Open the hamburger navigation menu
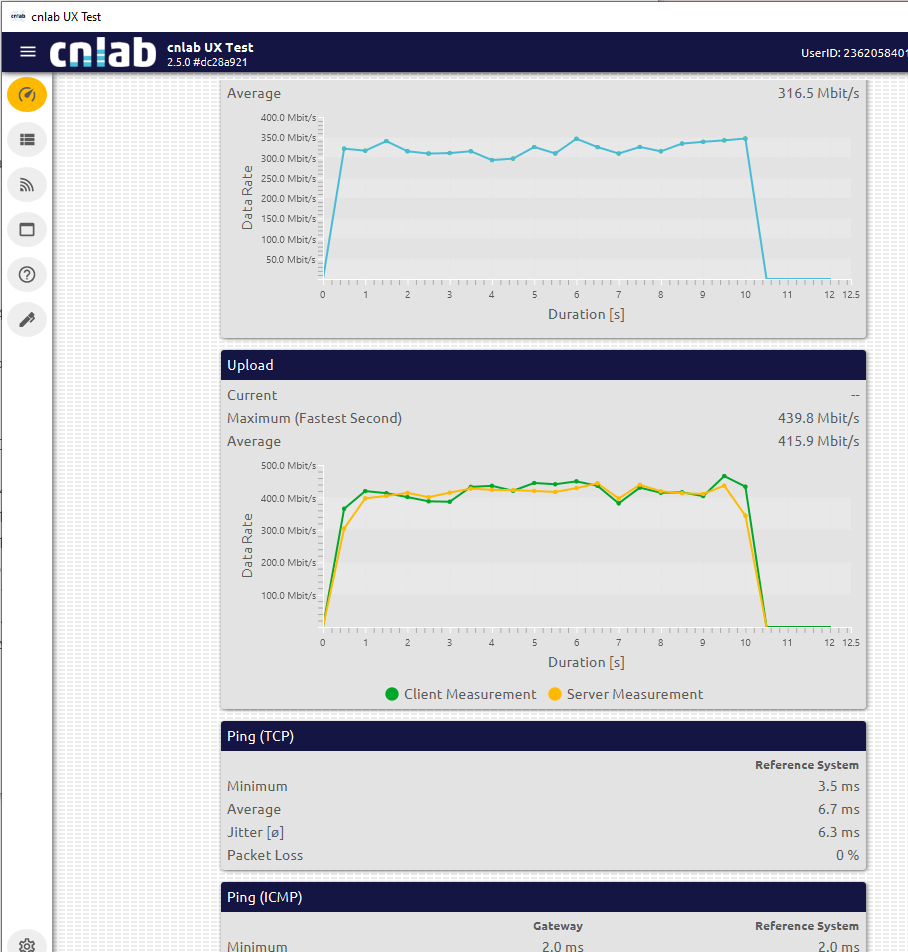908x952 pixels. point(27,51)
